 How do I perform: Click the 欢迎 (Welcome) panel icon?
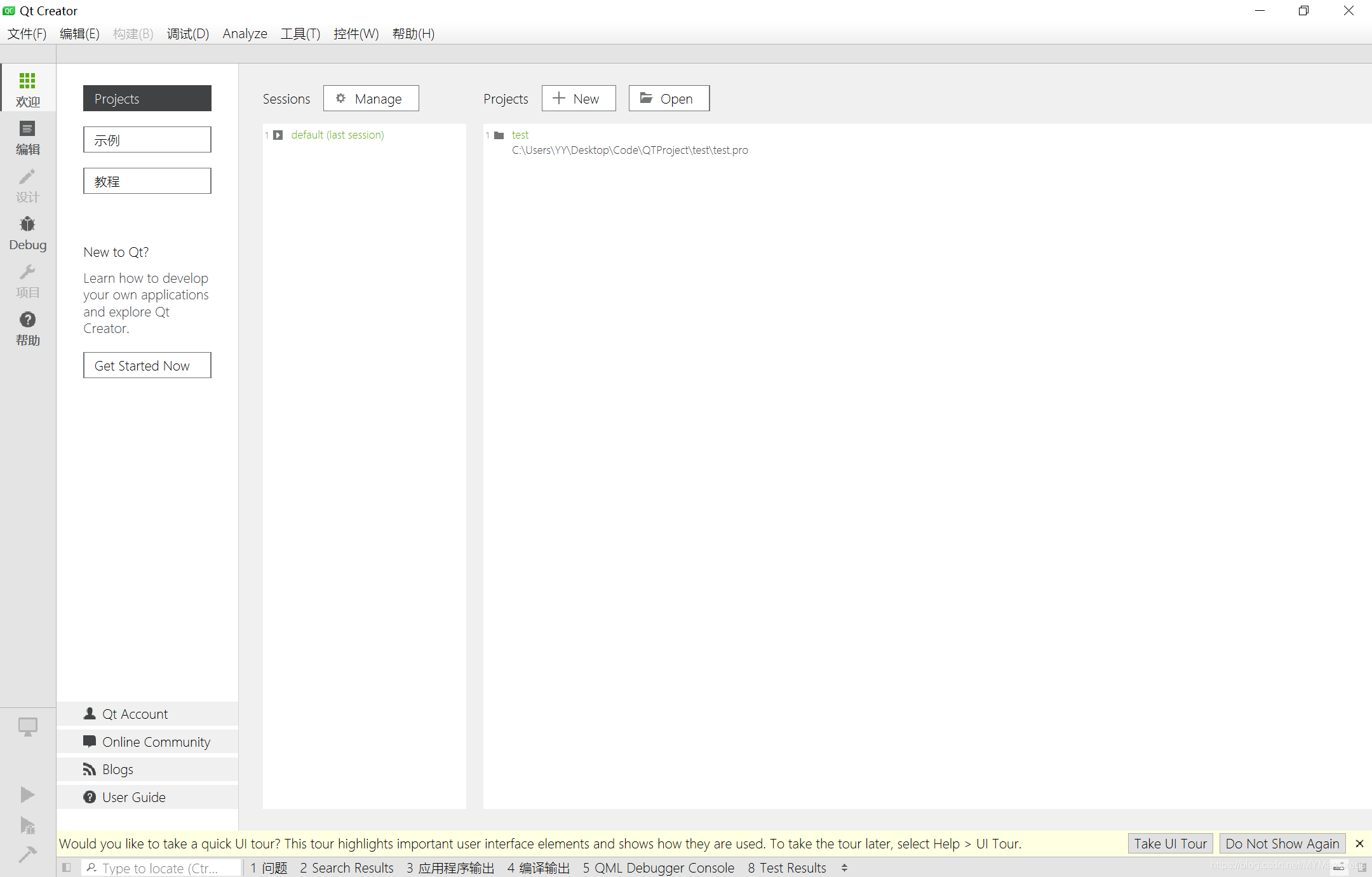pyautogui.click(x=28, y=88)
